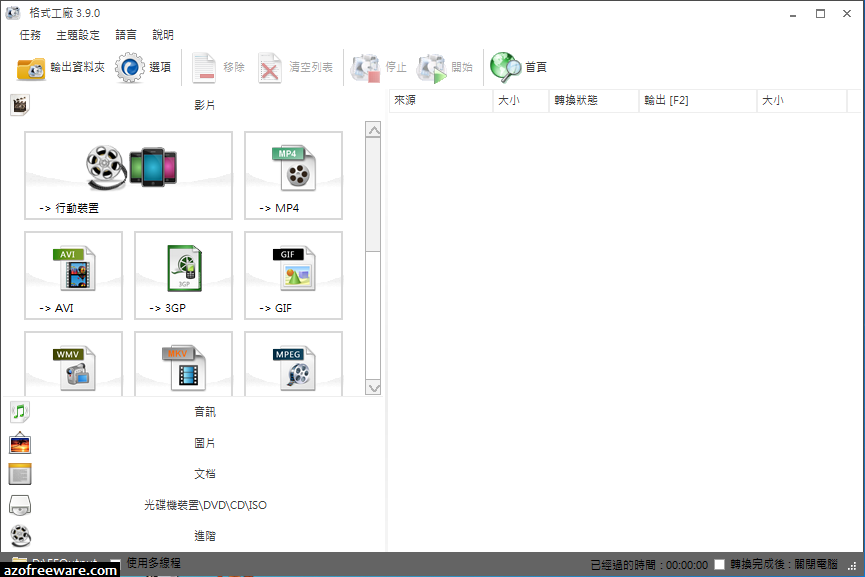Toggle 轉換完成後：關閉電腦 checkbox
The height and width of the screenshot is (577, 865).
point(719,564)
